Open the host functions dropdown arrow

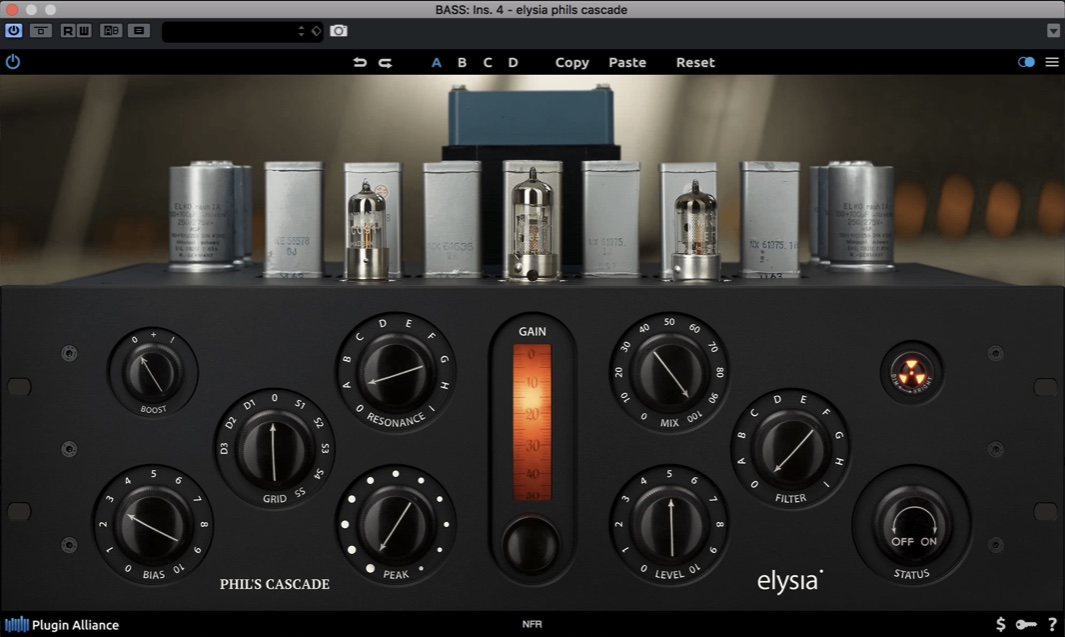(1053, 31)
